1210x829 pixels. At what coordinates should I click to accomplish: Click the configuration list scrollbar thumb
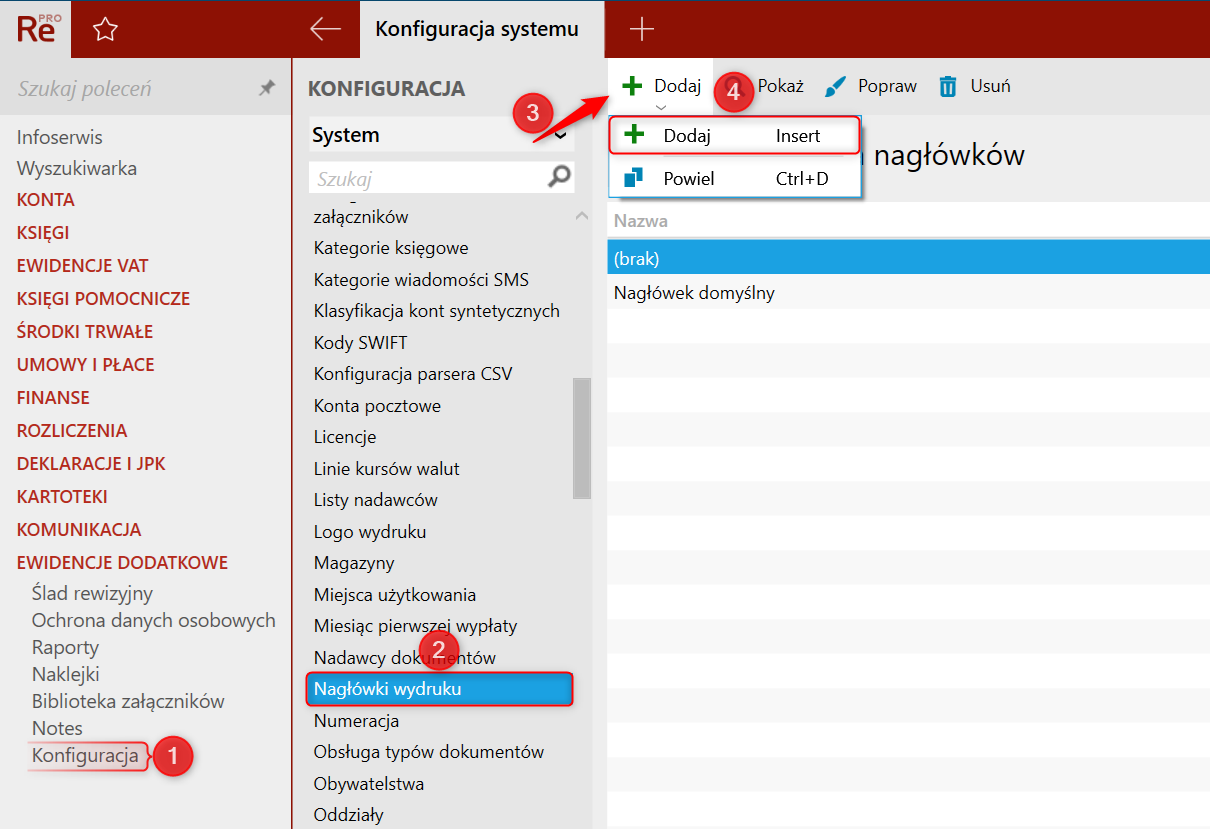click(582, 438)
